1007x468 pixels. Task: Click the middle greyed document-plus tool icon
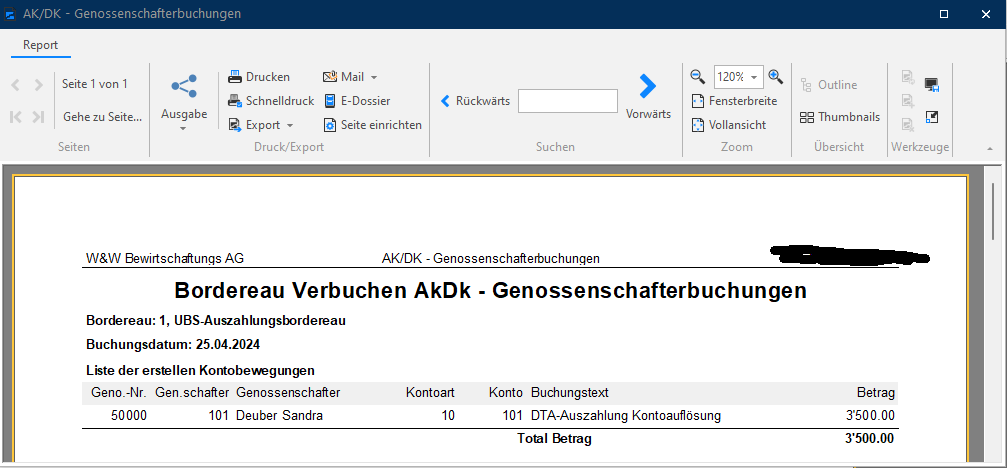click(x=908, y=100)
